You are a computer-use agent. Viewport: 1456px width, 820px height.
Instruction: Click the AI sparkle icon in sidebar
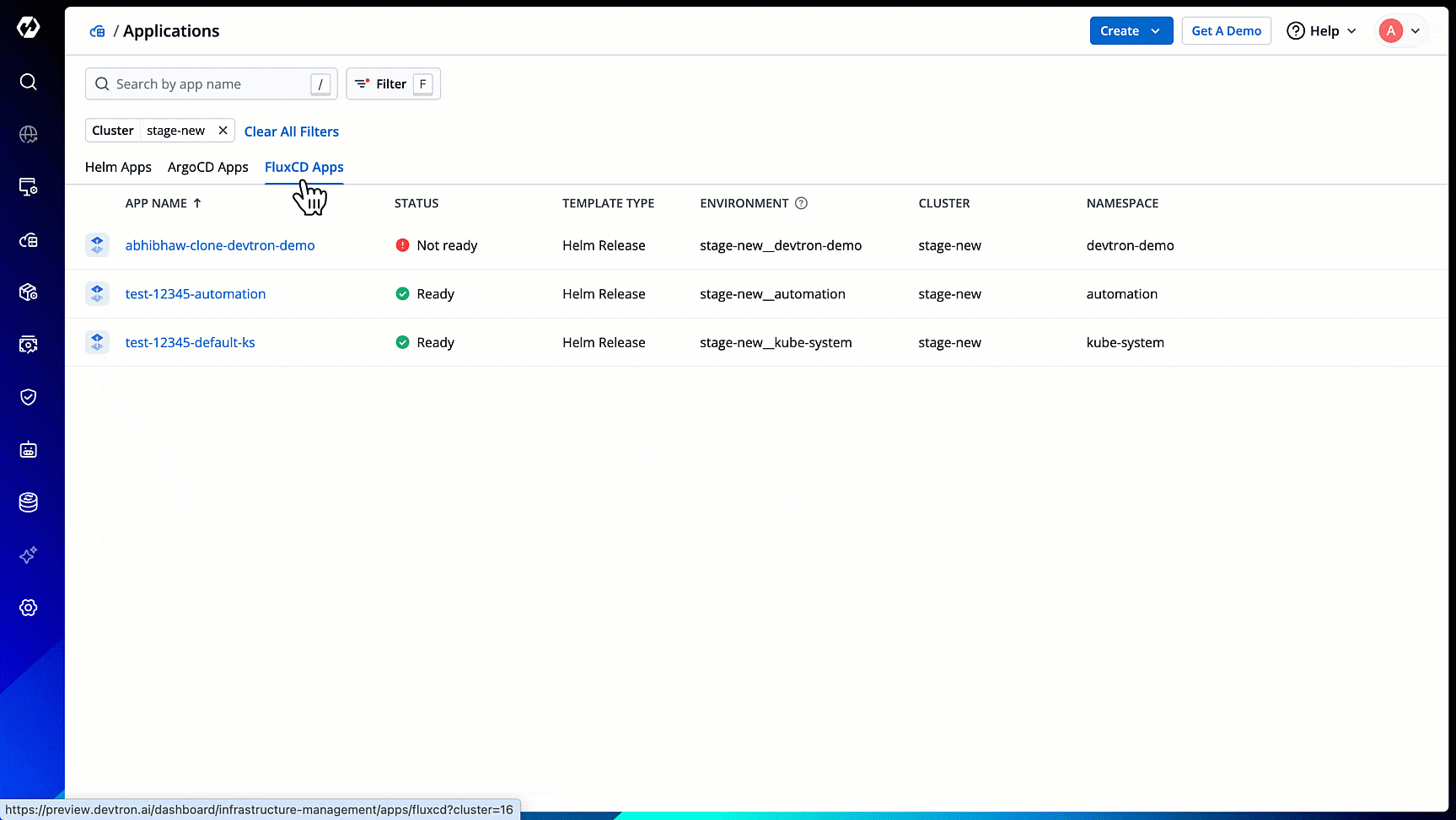click(28, 555)
